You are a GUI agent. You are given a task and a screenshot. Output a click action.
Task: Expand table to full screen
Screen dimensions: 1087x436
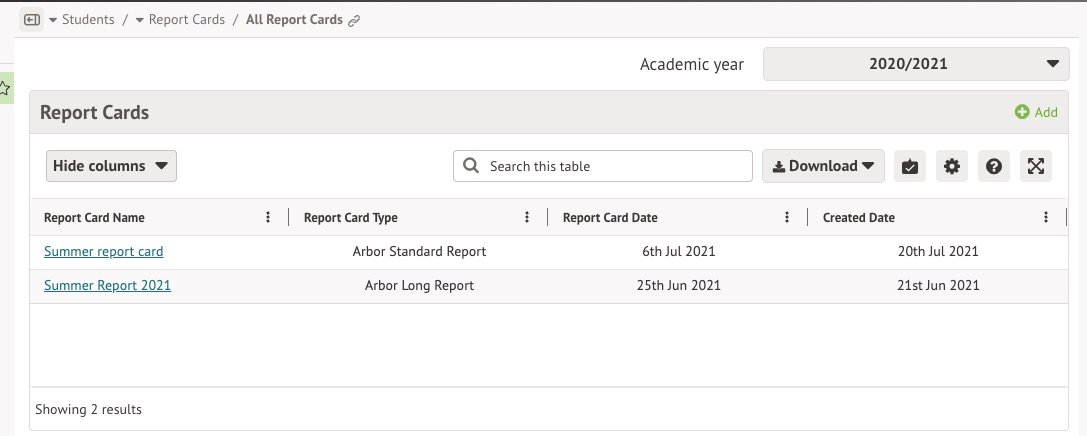tap(1036, 167)
